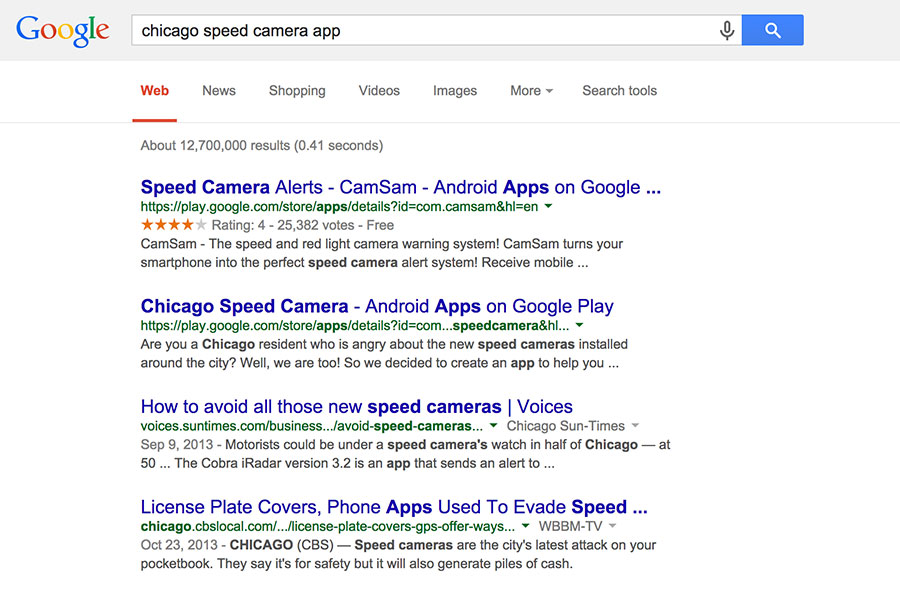Open the Images tab
The height and width of the screenshot is (593, 900).
[455, 91]
